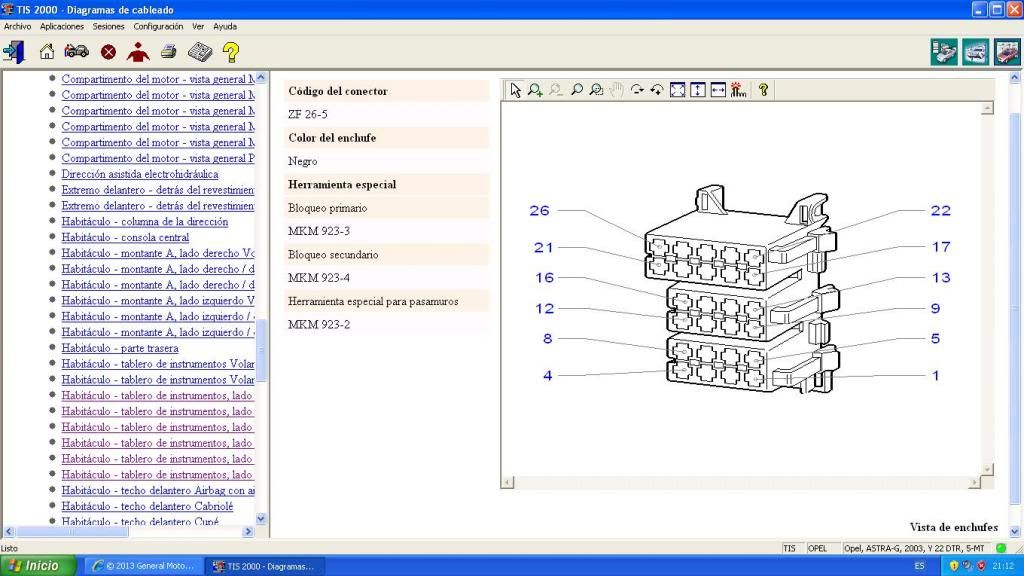1024x576 pixels.
Task: Open diagram viewer help question mark
Action: pos(763,90)
